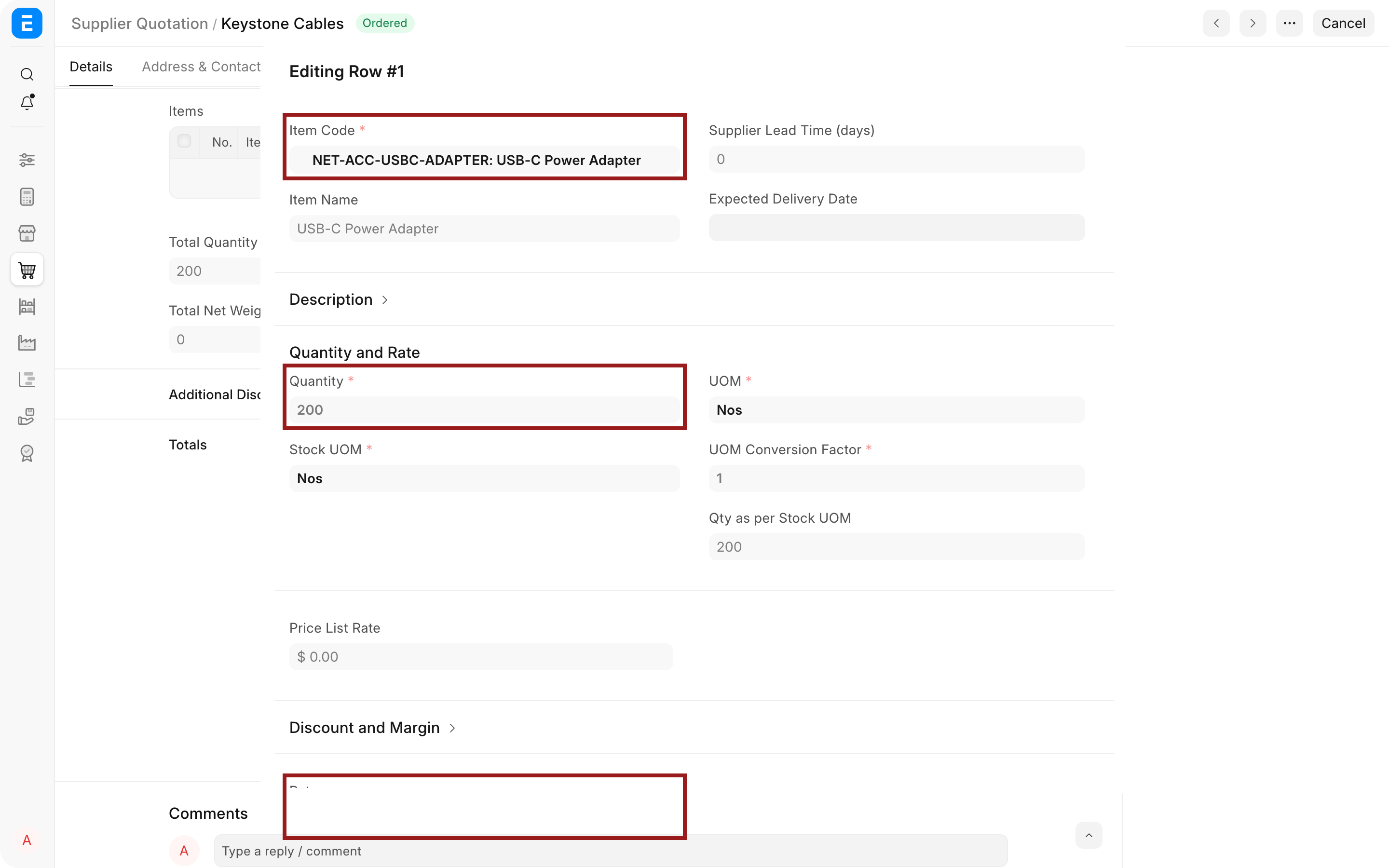Open the search icon in sidebar
1389x868 pixels.
point(27,74)
